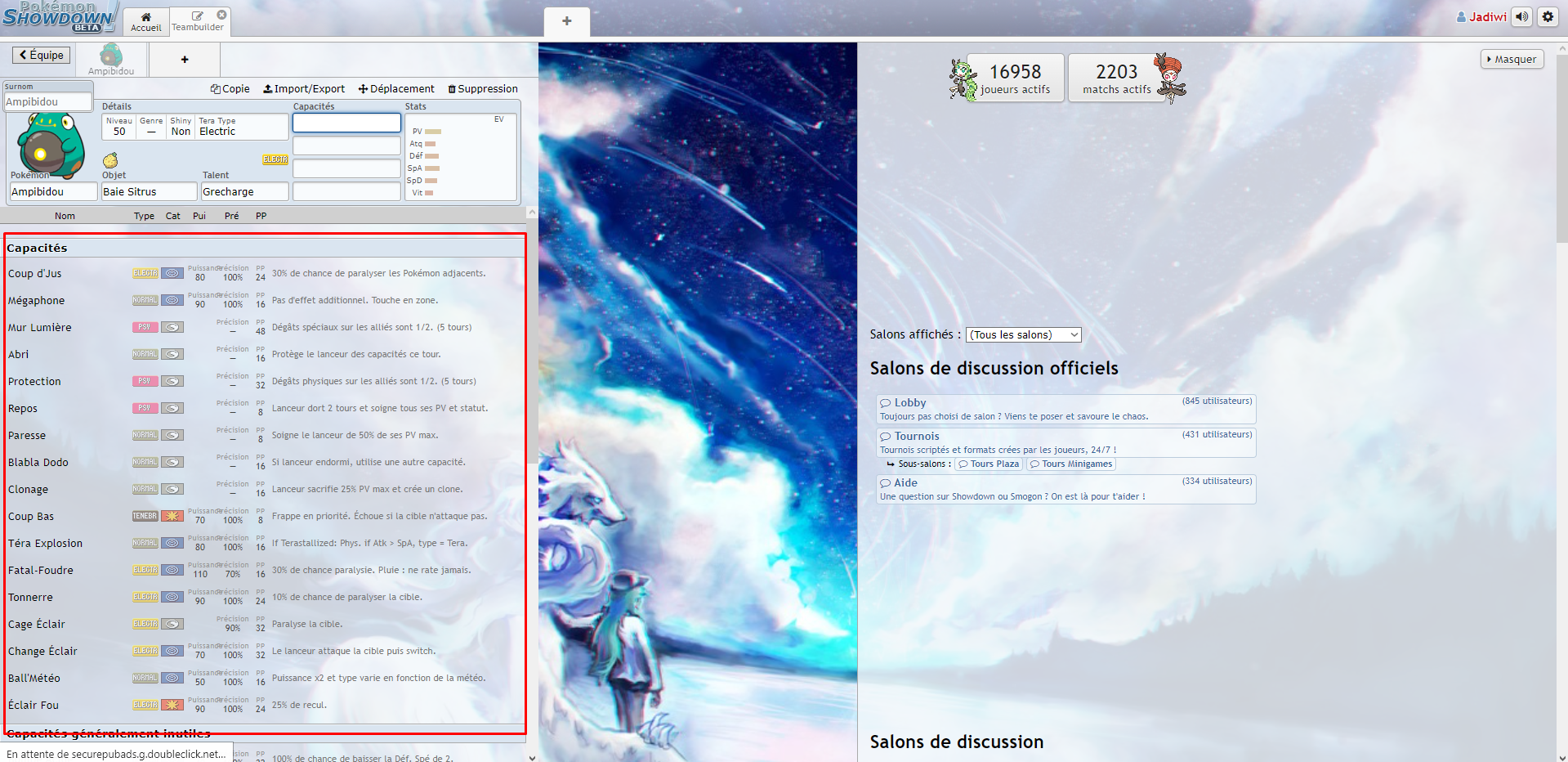Hide panel with Masquer button
Screen dimensions: 1568x762
1512,59
